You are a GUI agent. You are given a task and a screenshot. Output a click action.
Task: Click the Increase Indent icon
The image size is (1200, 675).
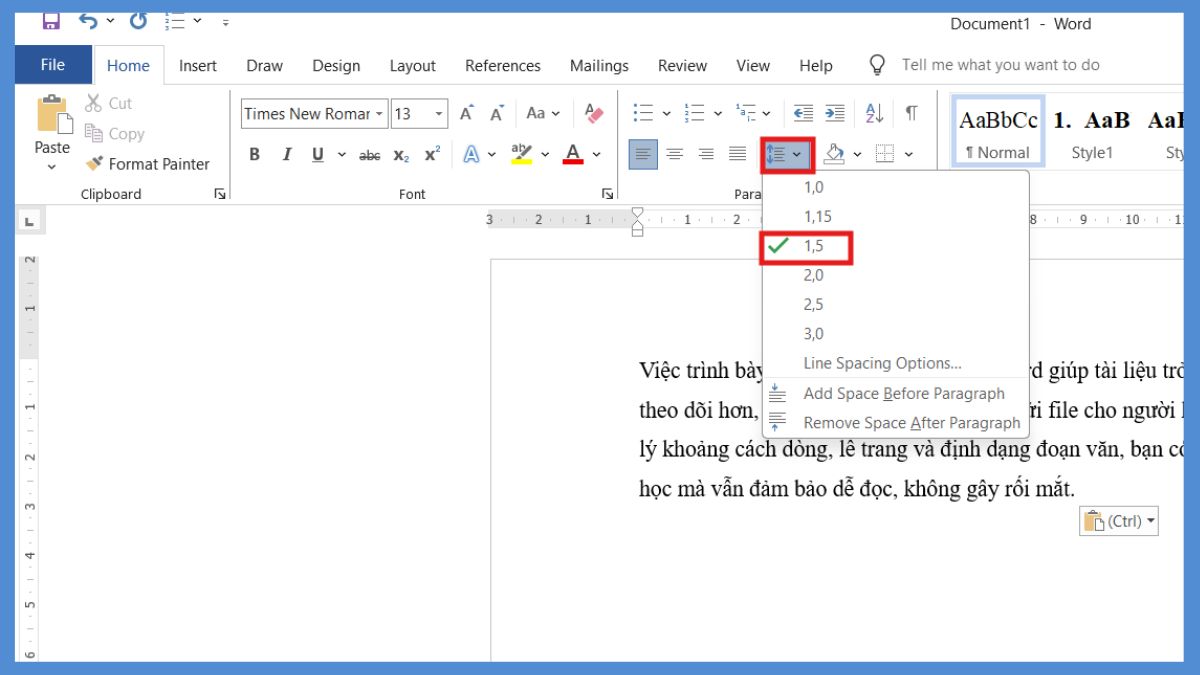click(835, 112)
